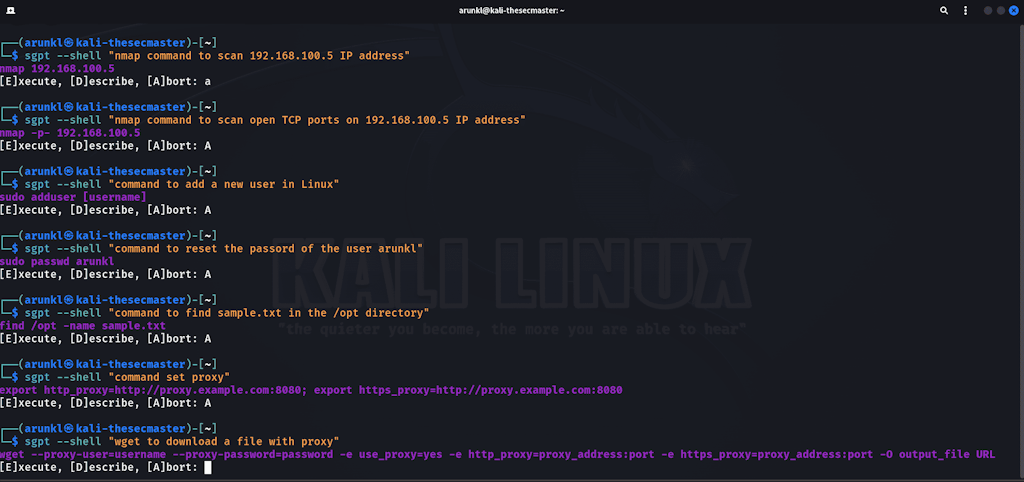The height and width of the screenshot is (482, 1024).
Task: Click the sgpt command about scanning open TCP ports
Action: [275, 120]
